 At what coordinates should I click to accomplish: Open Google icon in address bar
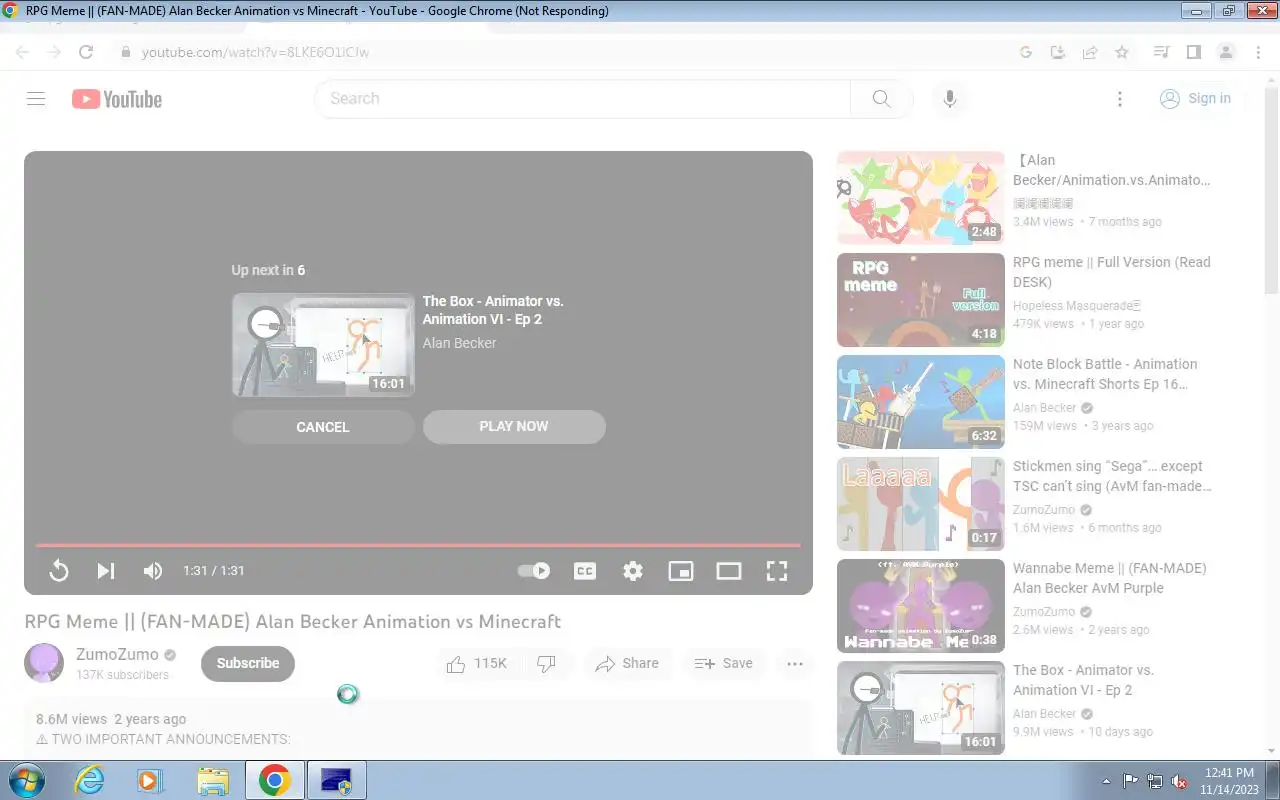(1026, 52)
